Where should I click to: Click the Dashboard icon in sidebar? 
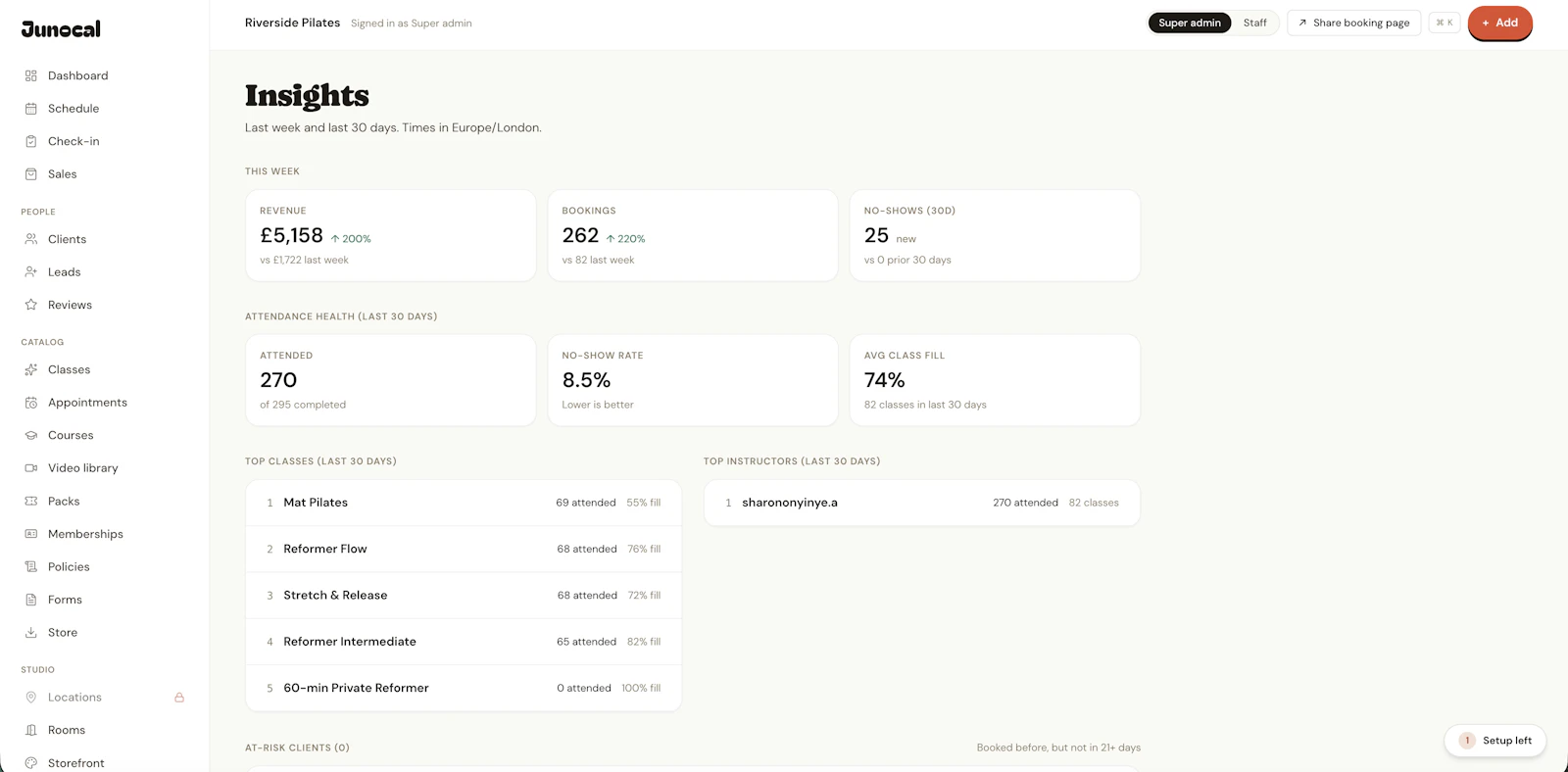click(31, 75)
